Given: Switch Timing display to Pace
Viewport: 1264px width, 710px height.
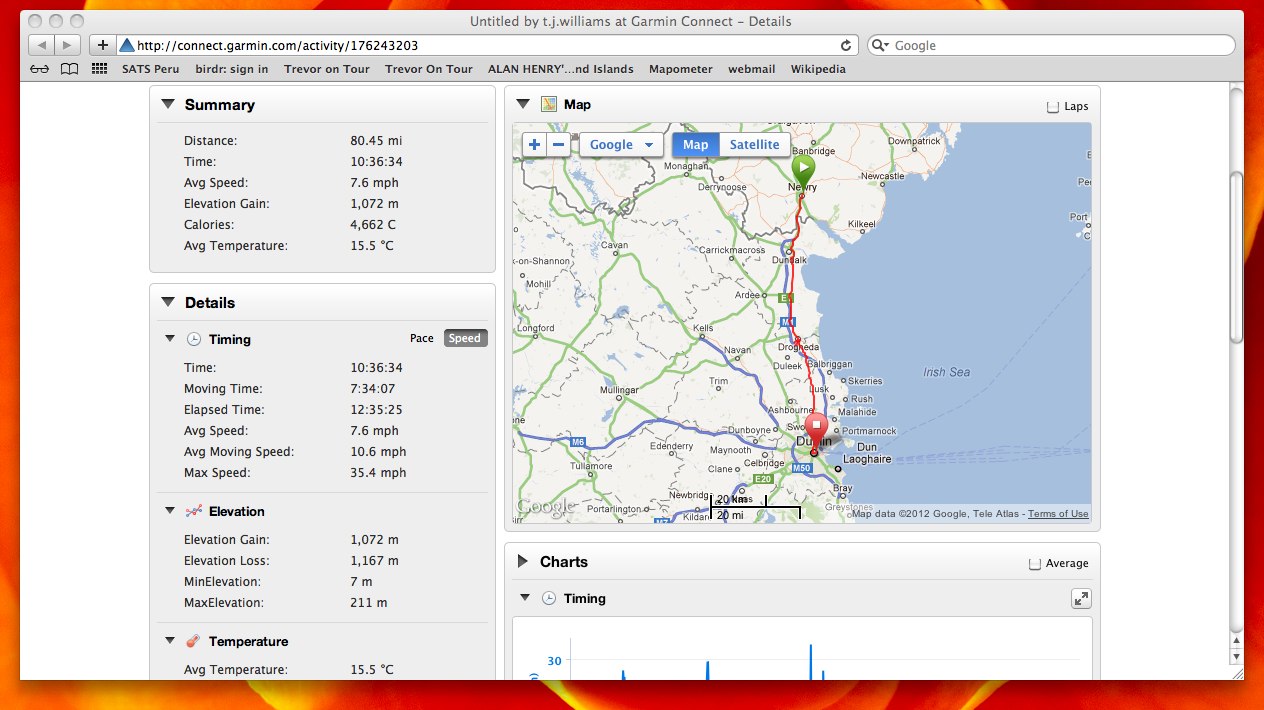Looking at the screenshot, I should pos(422,338).
